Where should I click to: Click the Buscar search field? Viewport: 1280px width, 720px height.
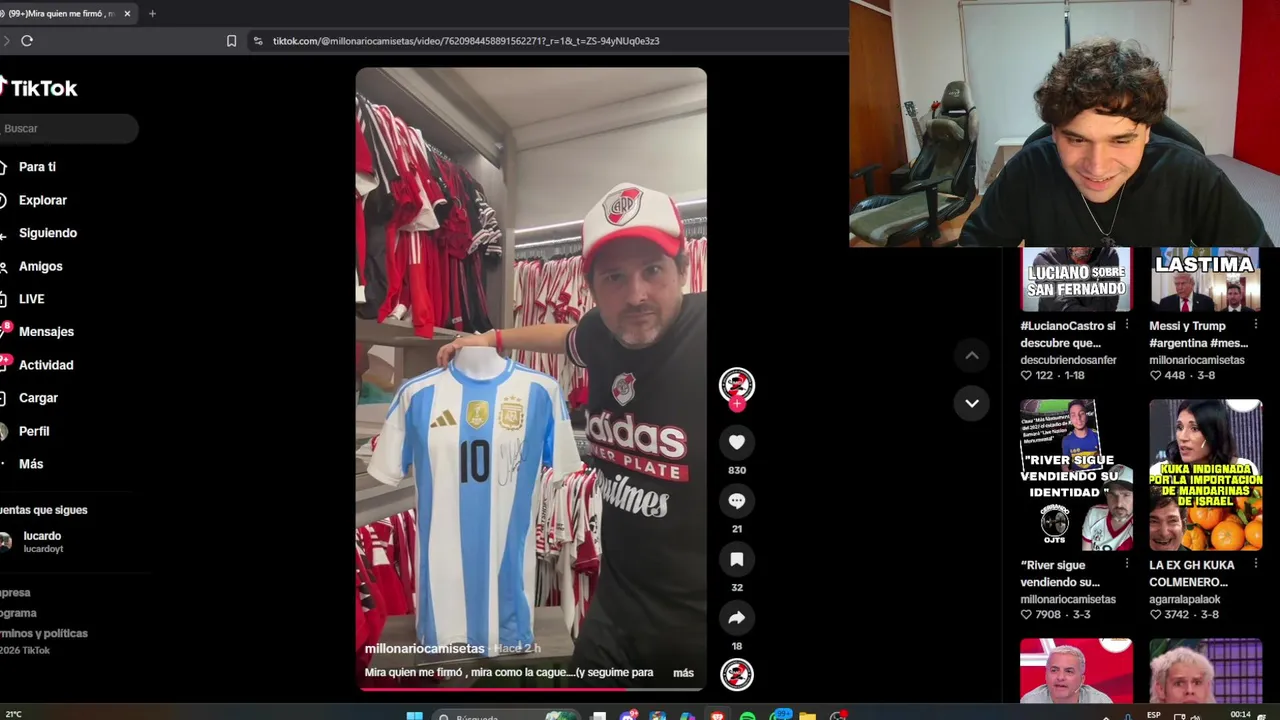(68, 128)
